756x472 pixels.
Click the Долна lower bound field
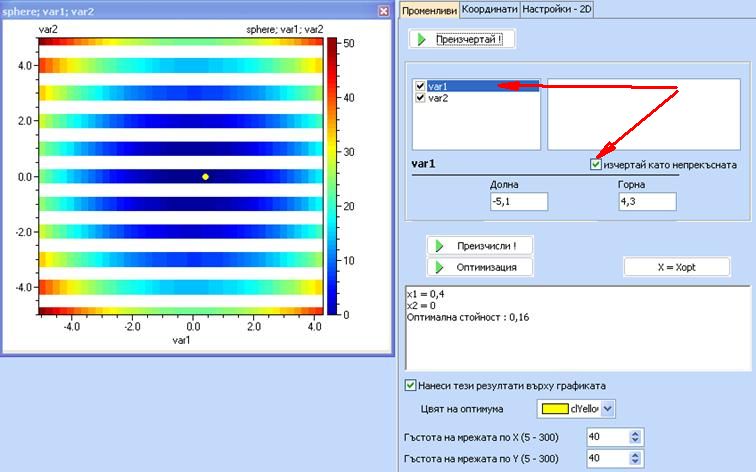tap(518, 202)
